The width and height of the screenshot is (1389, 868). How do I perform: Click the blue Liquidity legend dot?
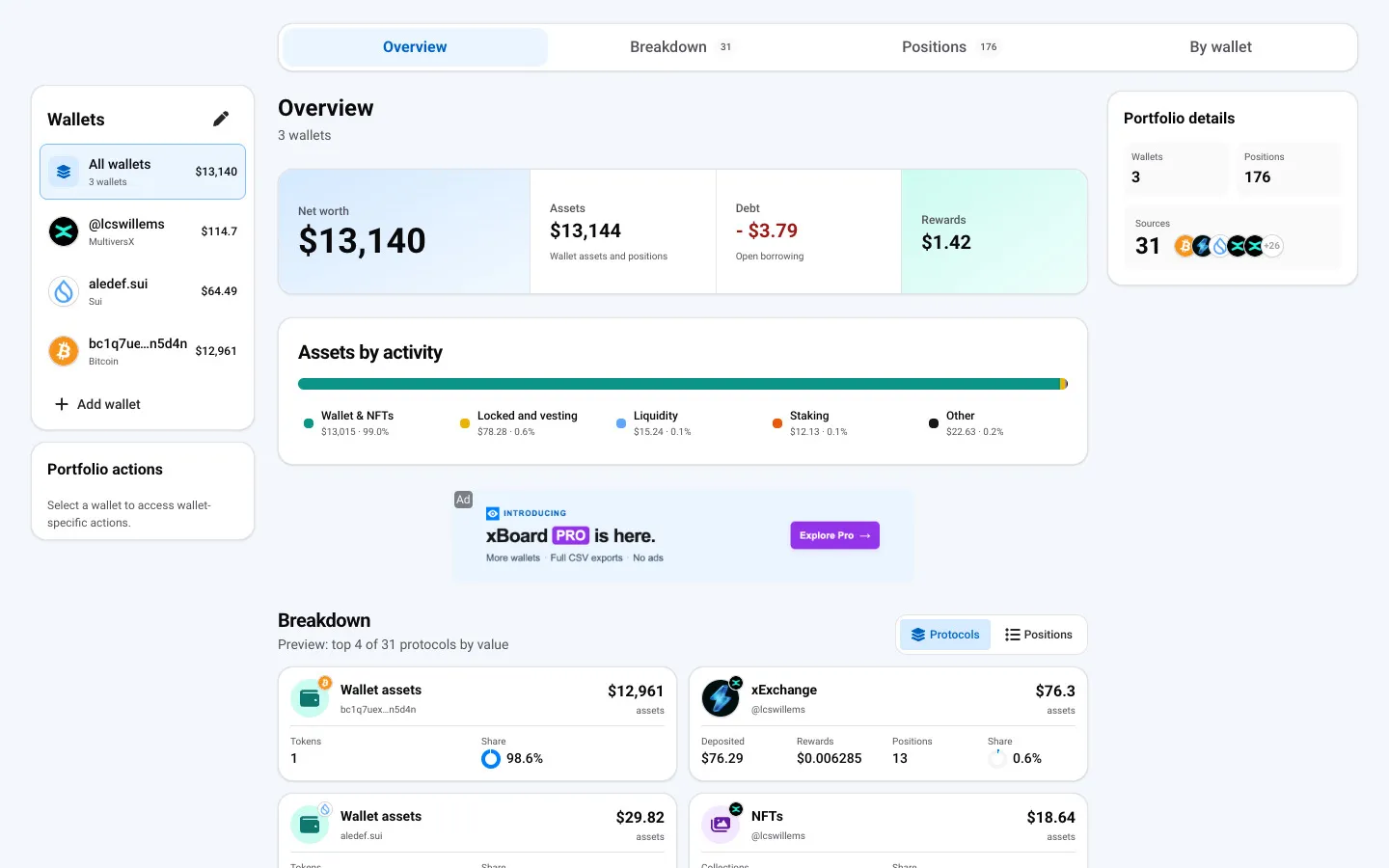621,423
